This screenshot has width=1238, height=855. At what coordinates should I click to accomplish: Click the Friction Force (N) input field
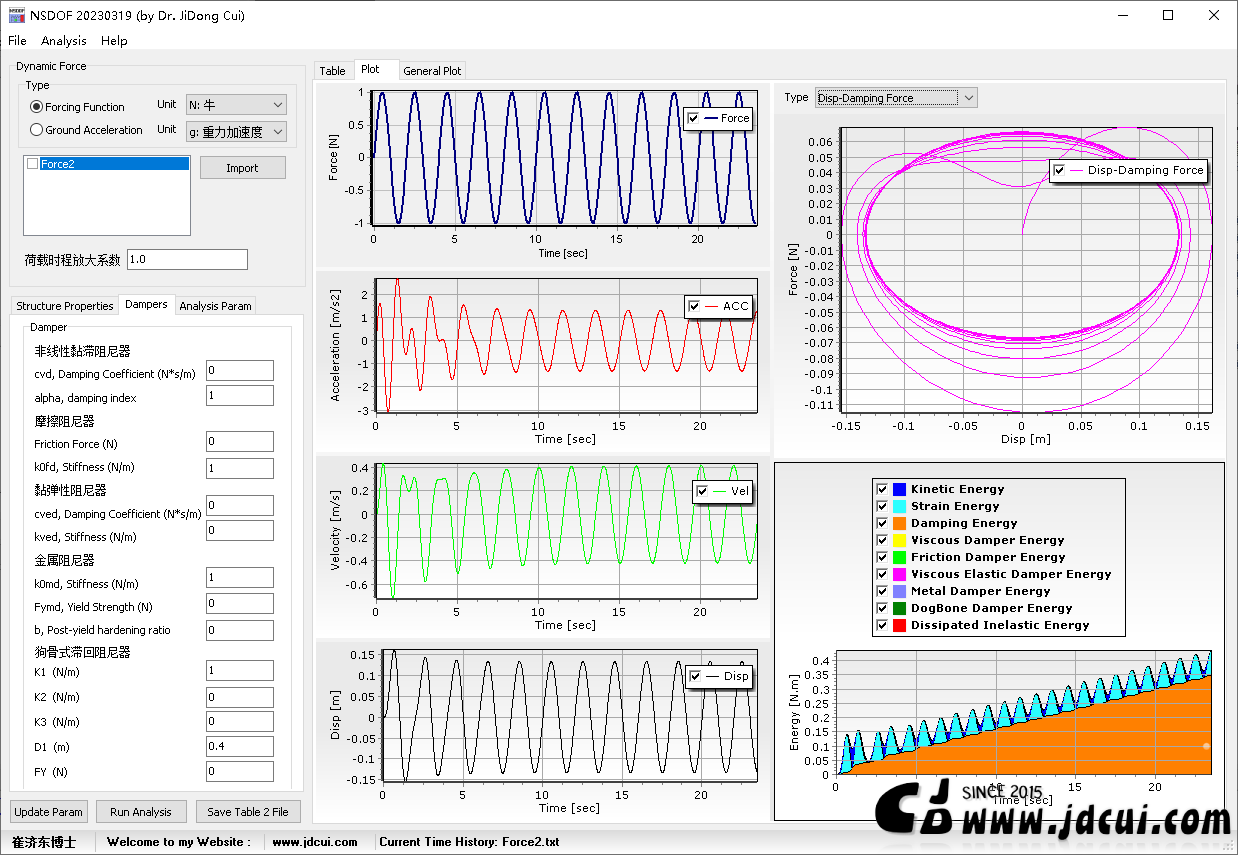pos(240,441)
